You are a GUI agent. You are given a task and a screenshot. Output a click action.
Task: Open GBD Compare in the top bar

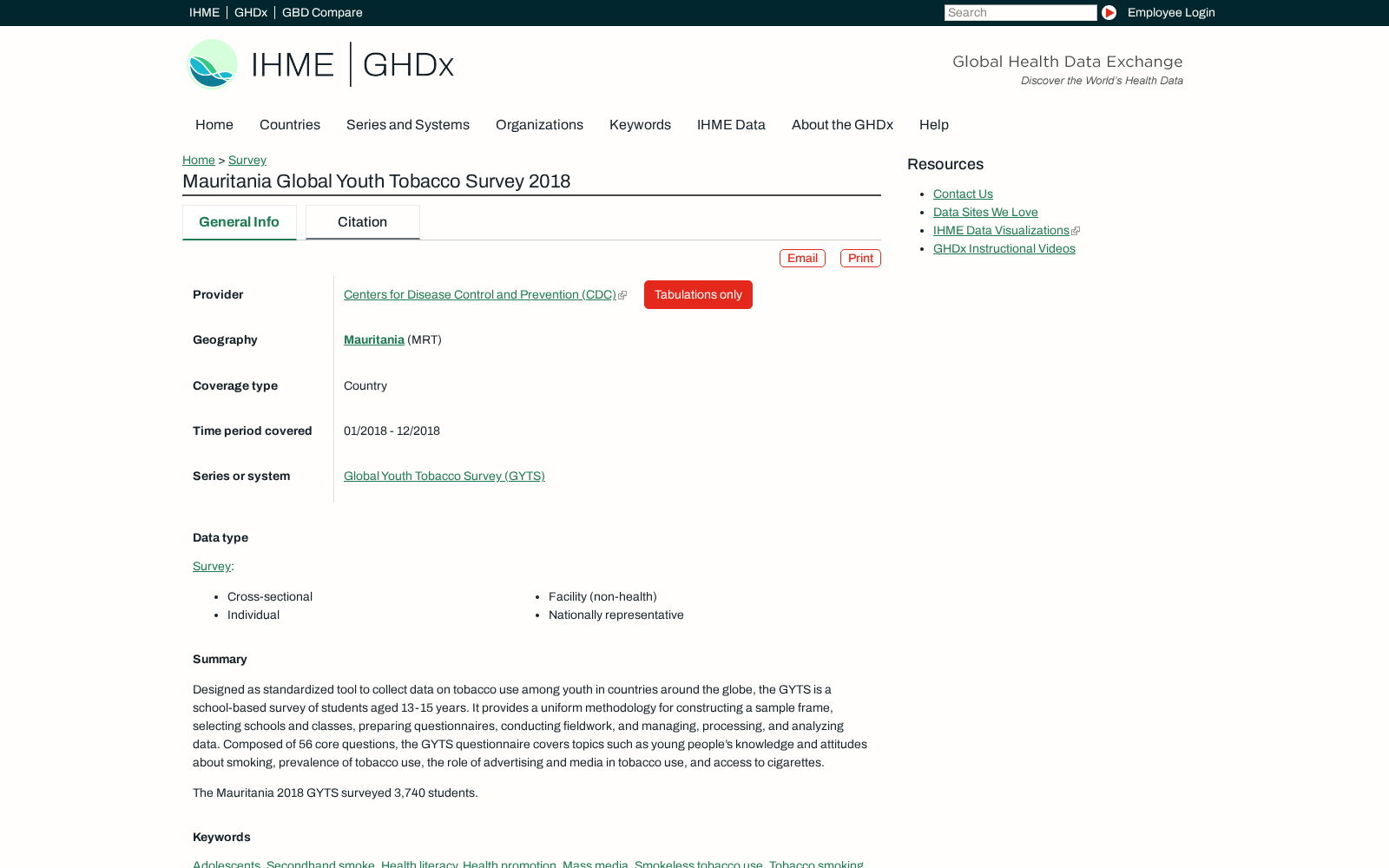click(x=322, y=12)
